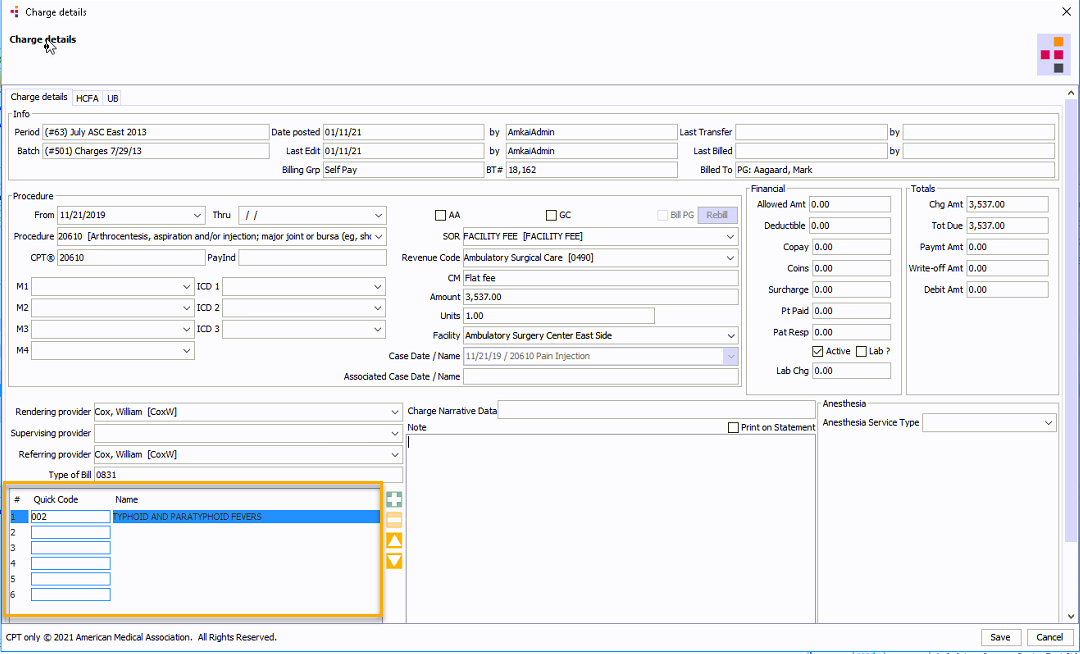
Task: Move diagnosis code down with orange down arrow
Action: point(394,561)
